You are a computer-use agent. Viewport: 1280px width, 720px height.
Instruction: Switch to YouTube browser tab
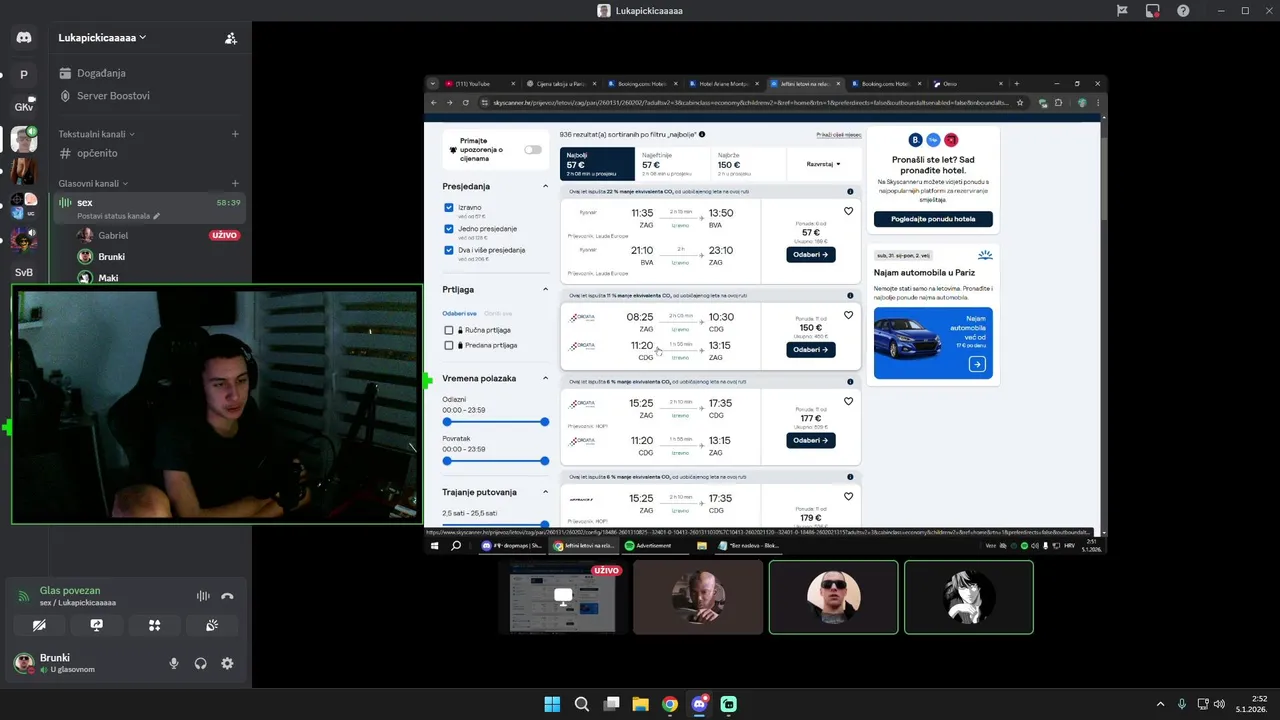coord(480,84)
